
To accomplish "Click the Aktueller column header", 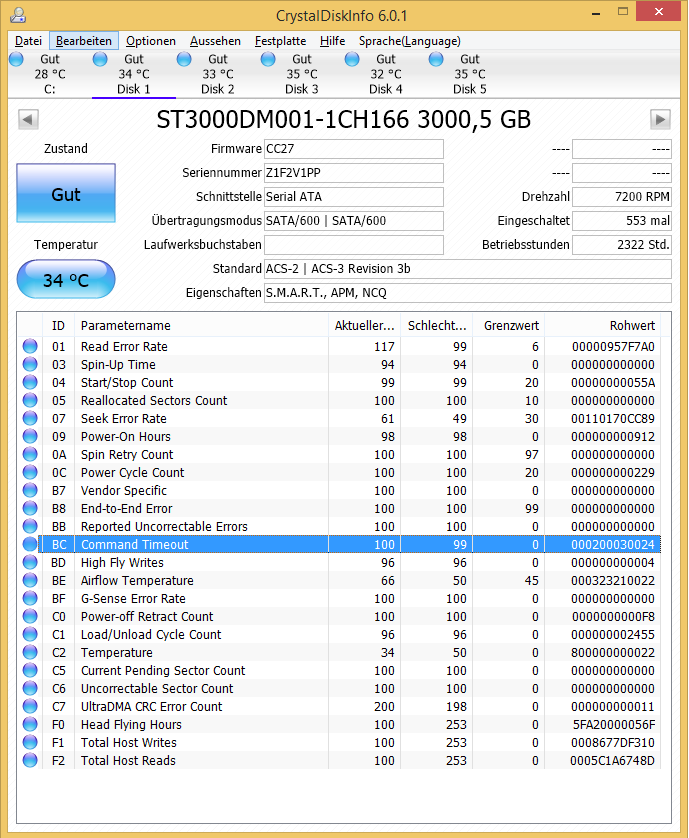I will (365, 325).
